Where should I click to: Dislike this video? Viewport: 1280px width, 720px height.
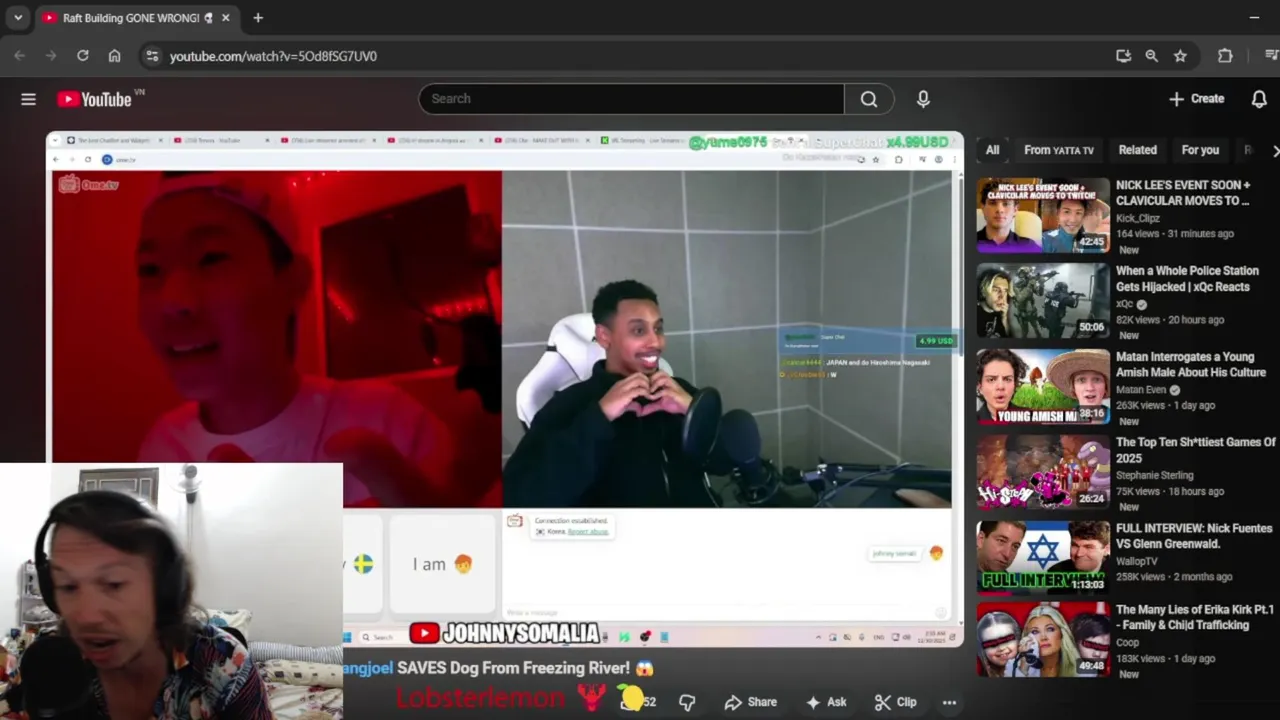tap(687, 702)
